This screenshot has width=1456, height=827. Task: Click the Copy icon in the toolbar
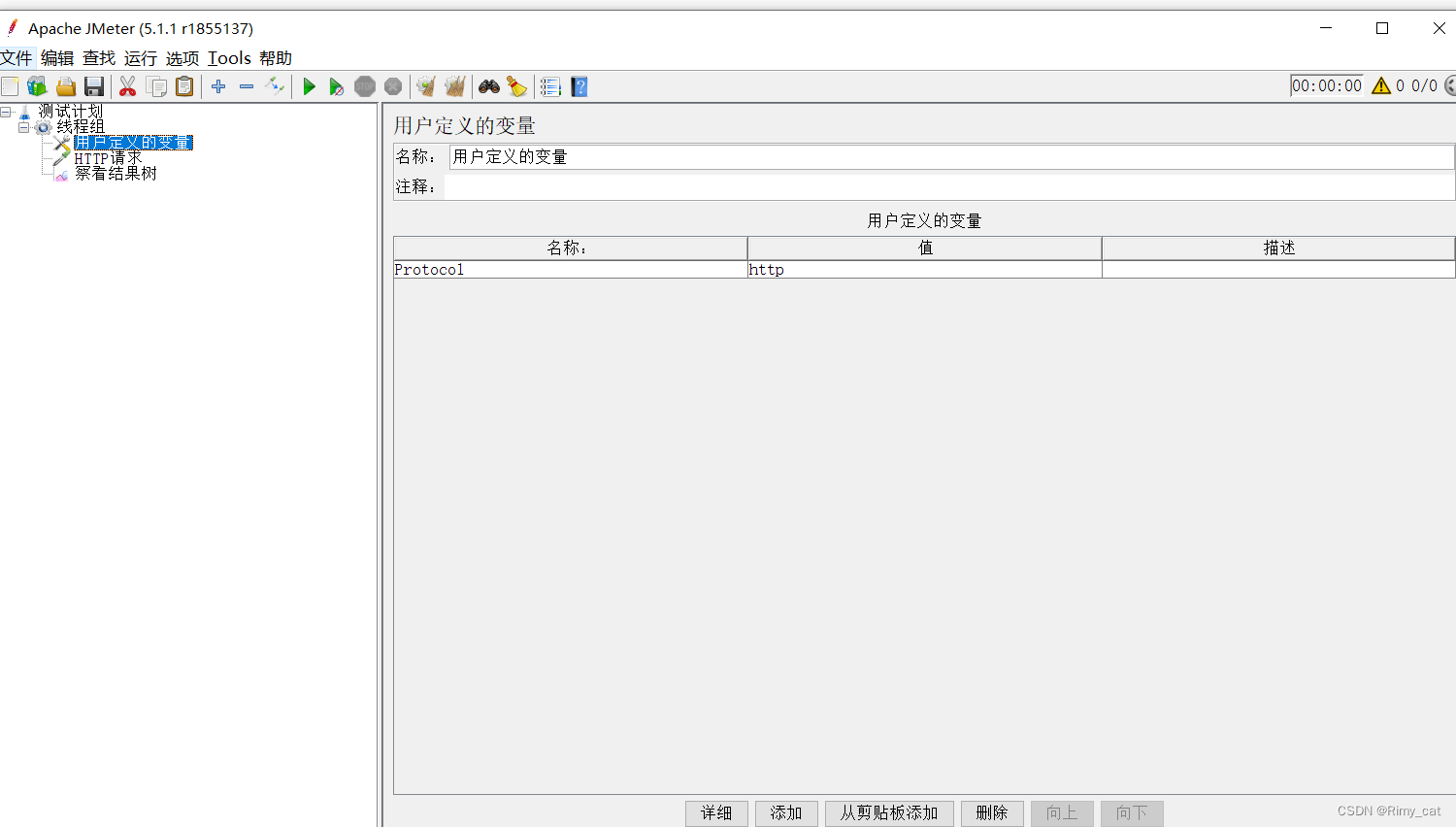pos(155,86)
